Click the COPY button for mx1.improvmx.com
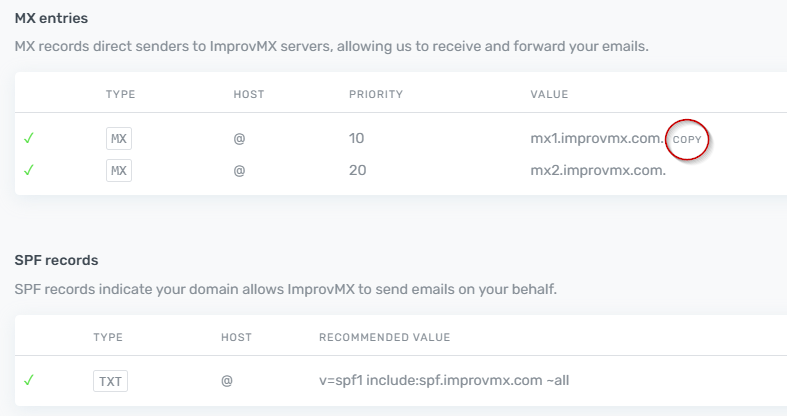Screen dimensions: 788x416 pyautogui.click(x=687, y=139)
